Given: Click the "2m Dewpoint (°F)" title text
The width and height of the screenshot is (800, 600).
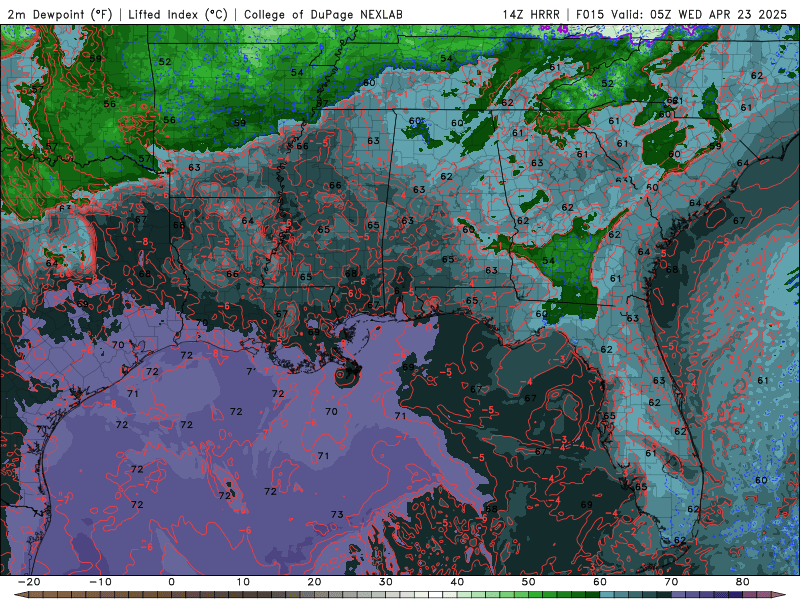Looking at the screenshot, I should 60,14.
